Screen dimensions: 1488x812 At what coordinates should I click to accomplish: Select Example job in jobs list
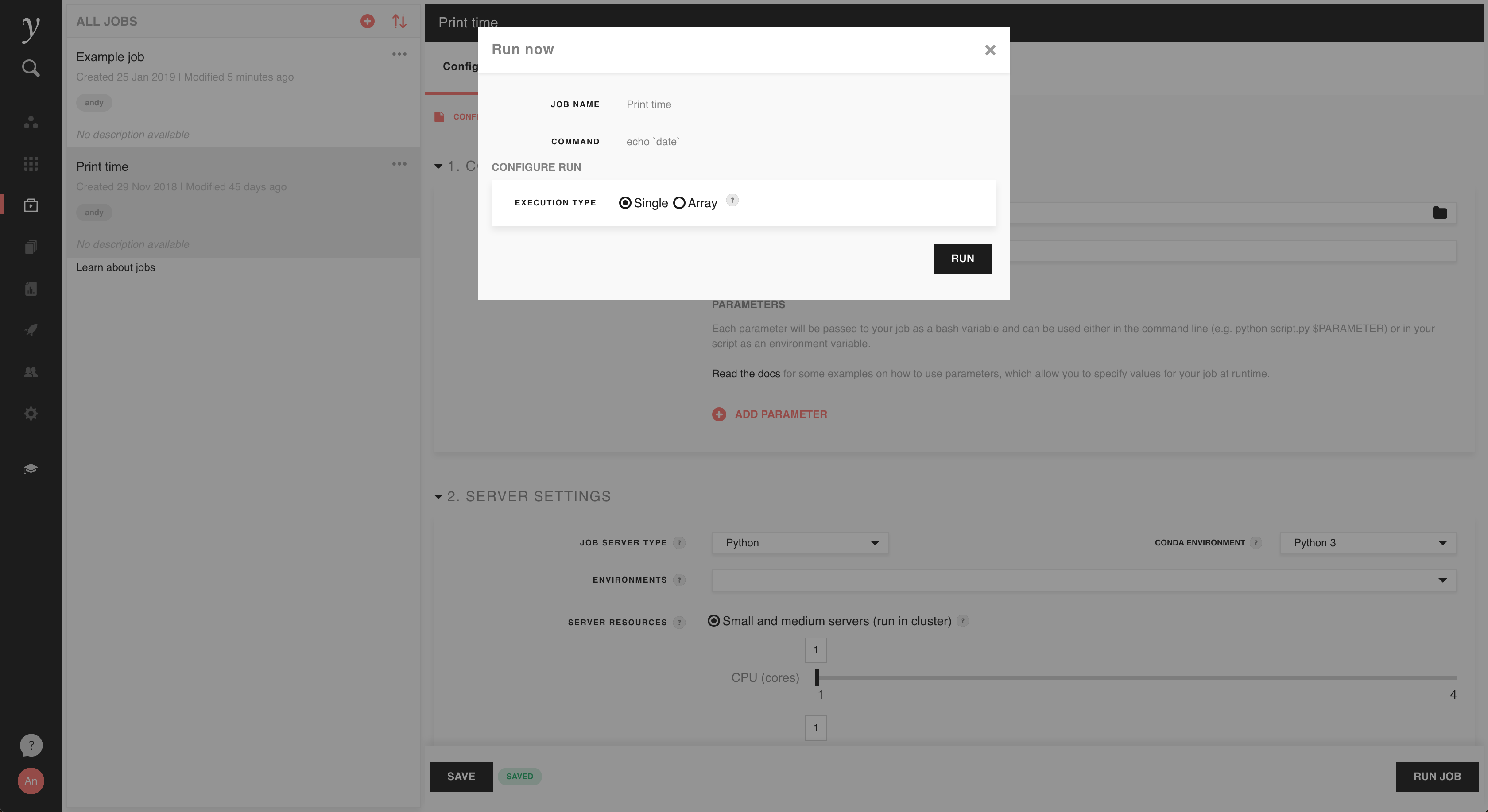pyautogui.click(x=110, y=57)
